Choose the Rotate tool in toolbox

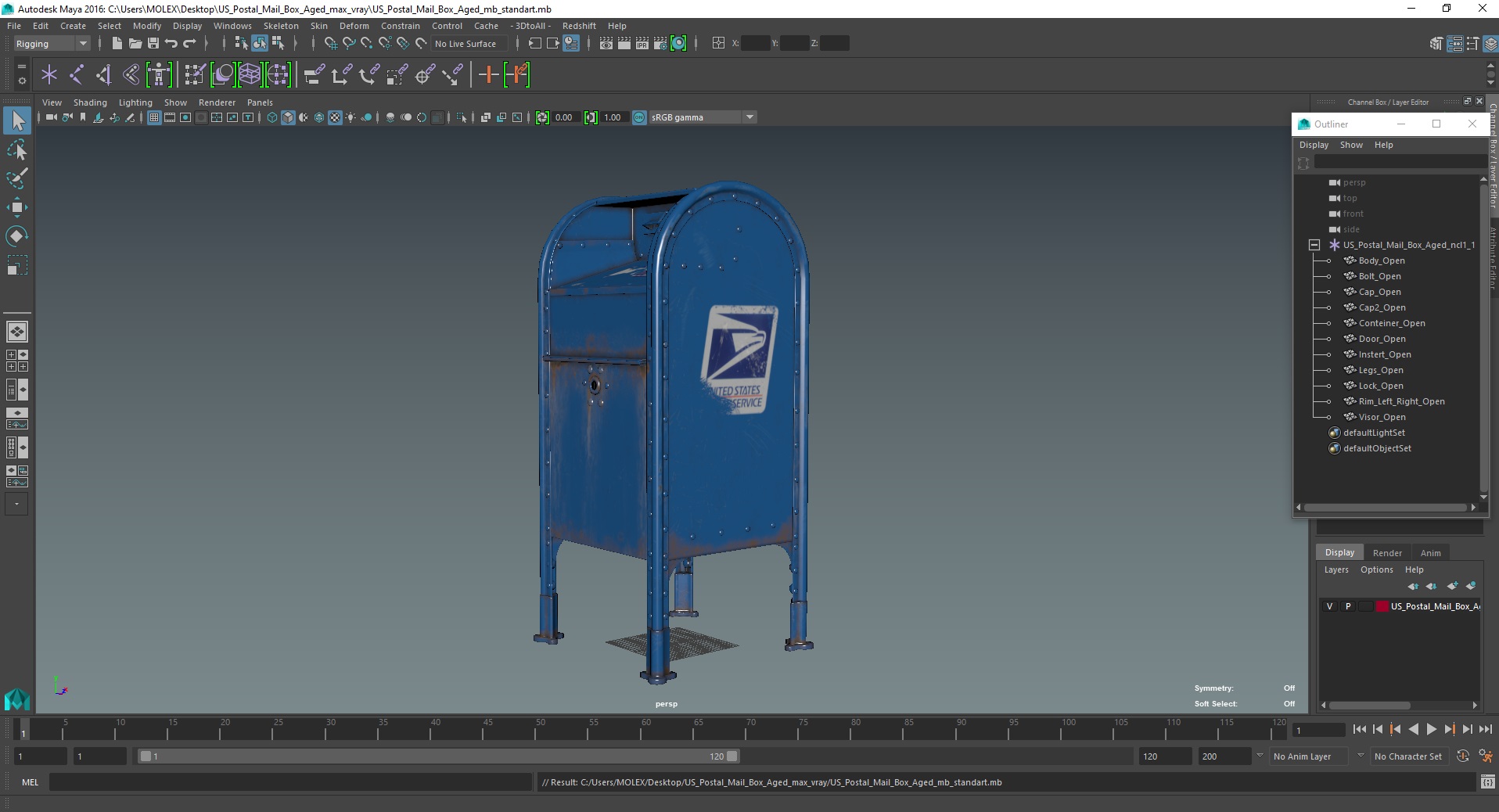coord(17,236)
